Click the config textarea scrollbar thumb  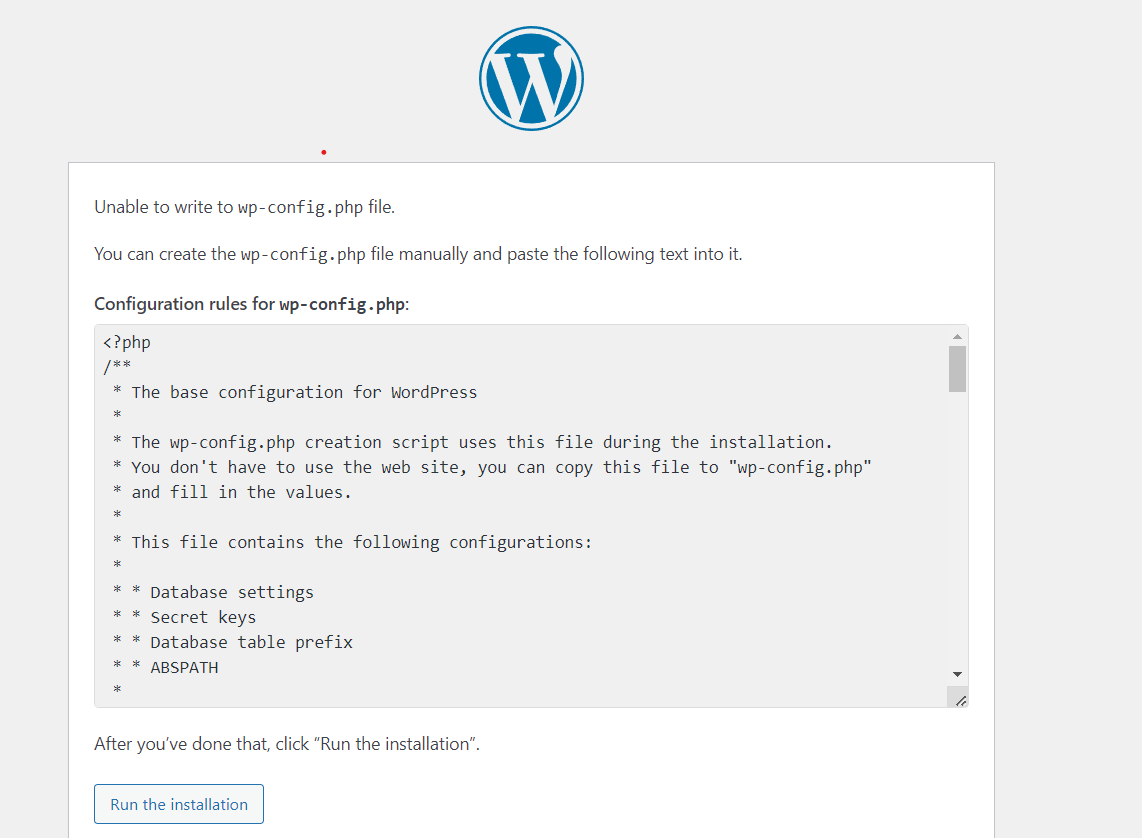(957, 369)
